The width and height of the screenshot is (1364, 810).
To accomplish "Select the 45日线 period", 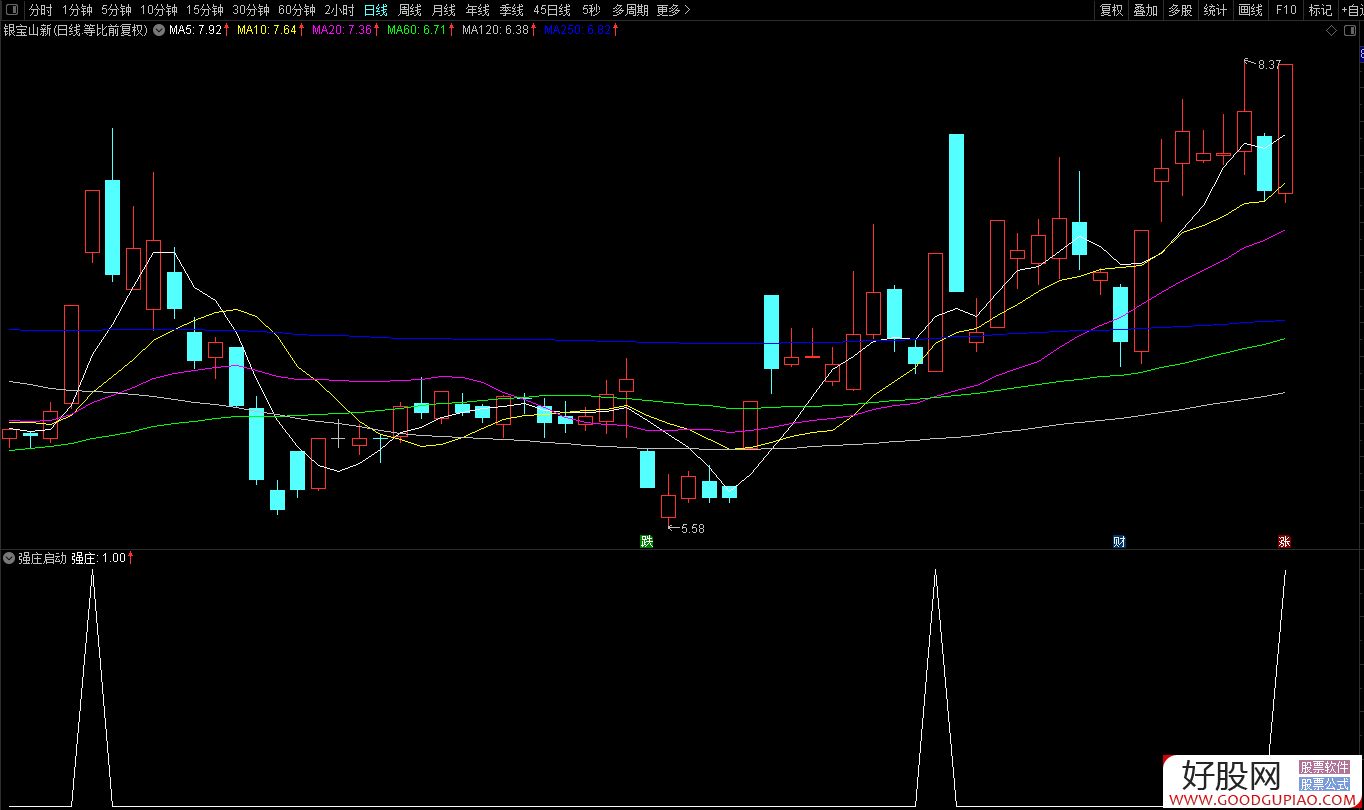I will click(x=552, y=10).
